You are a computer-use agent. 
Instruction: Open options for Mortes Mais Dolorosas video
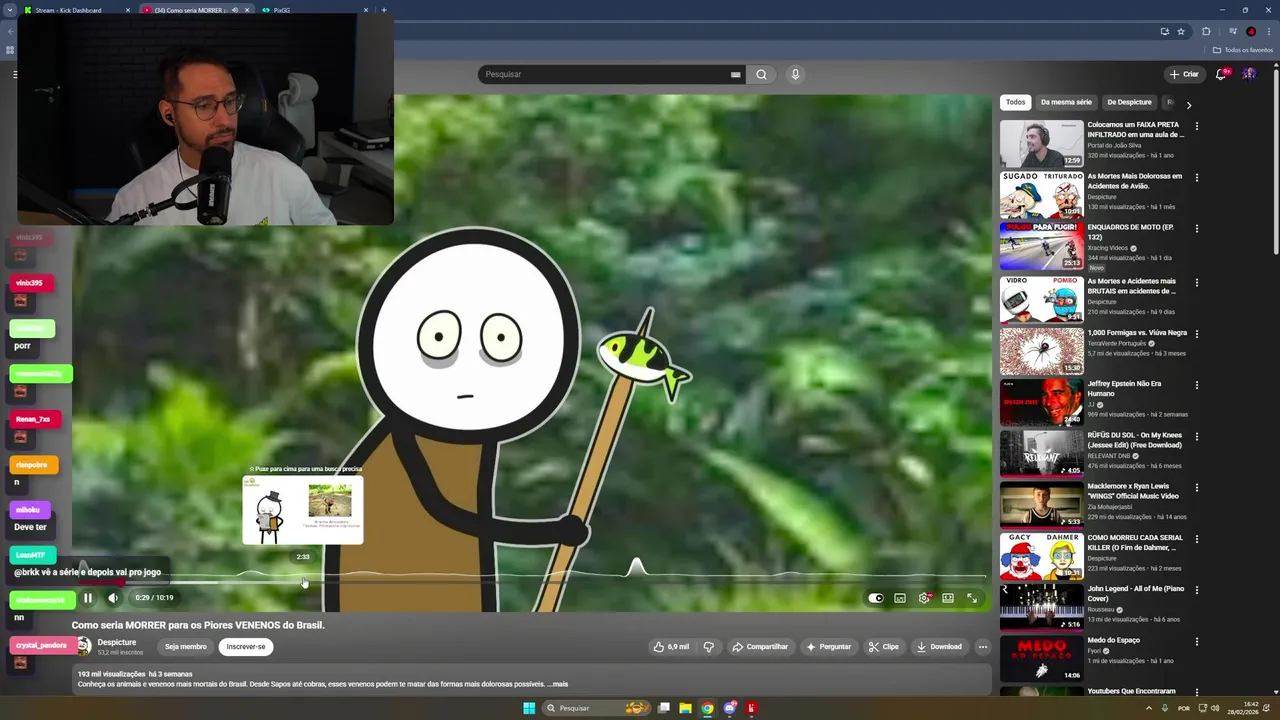pos(1196,178)
